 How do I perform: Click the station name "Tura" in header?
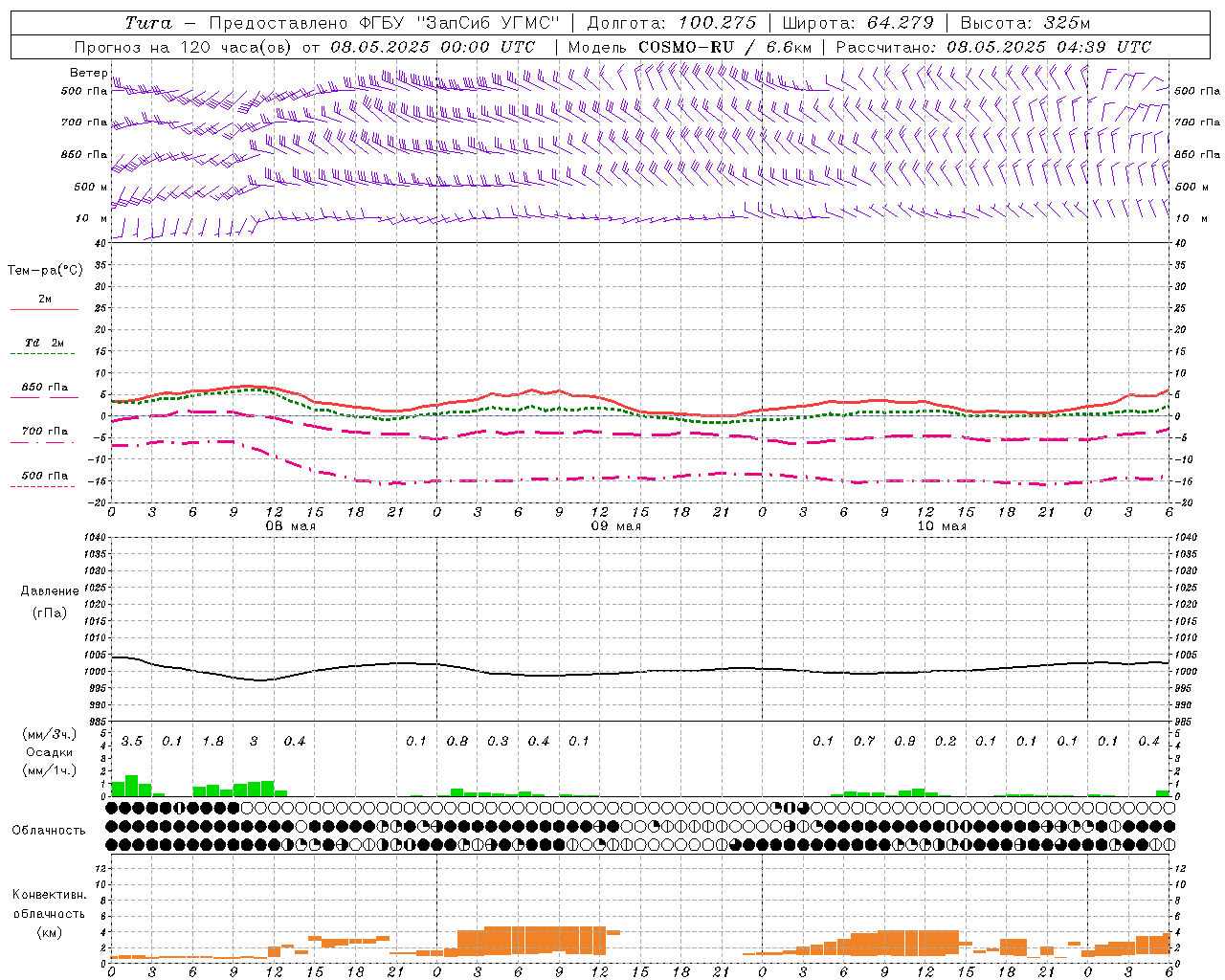148,23
